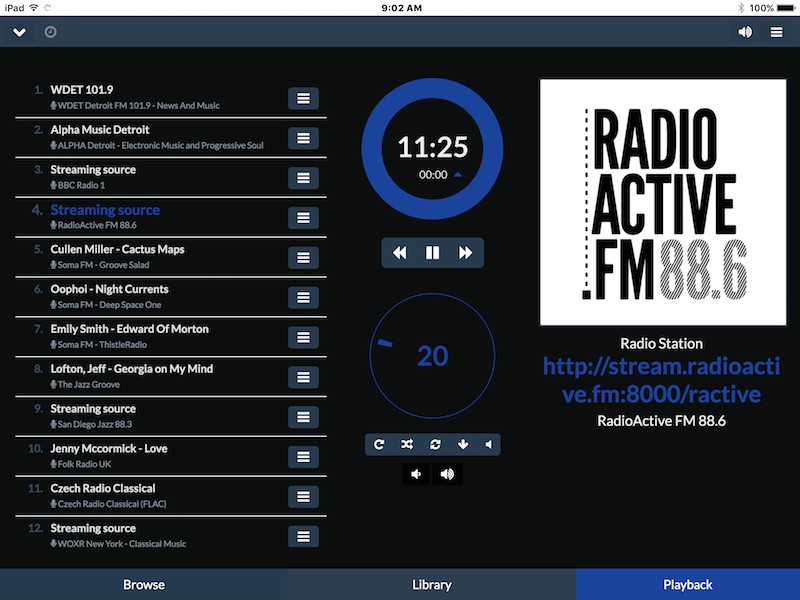800x600 pixels.
Task: Open volume control in top bar
Action: [x=745, y=32]
